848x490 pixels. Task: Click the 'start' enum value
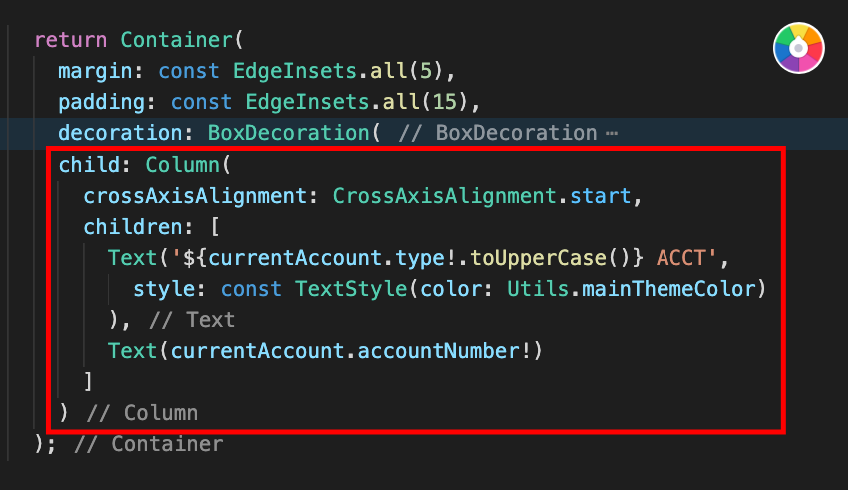coord(601,196)
